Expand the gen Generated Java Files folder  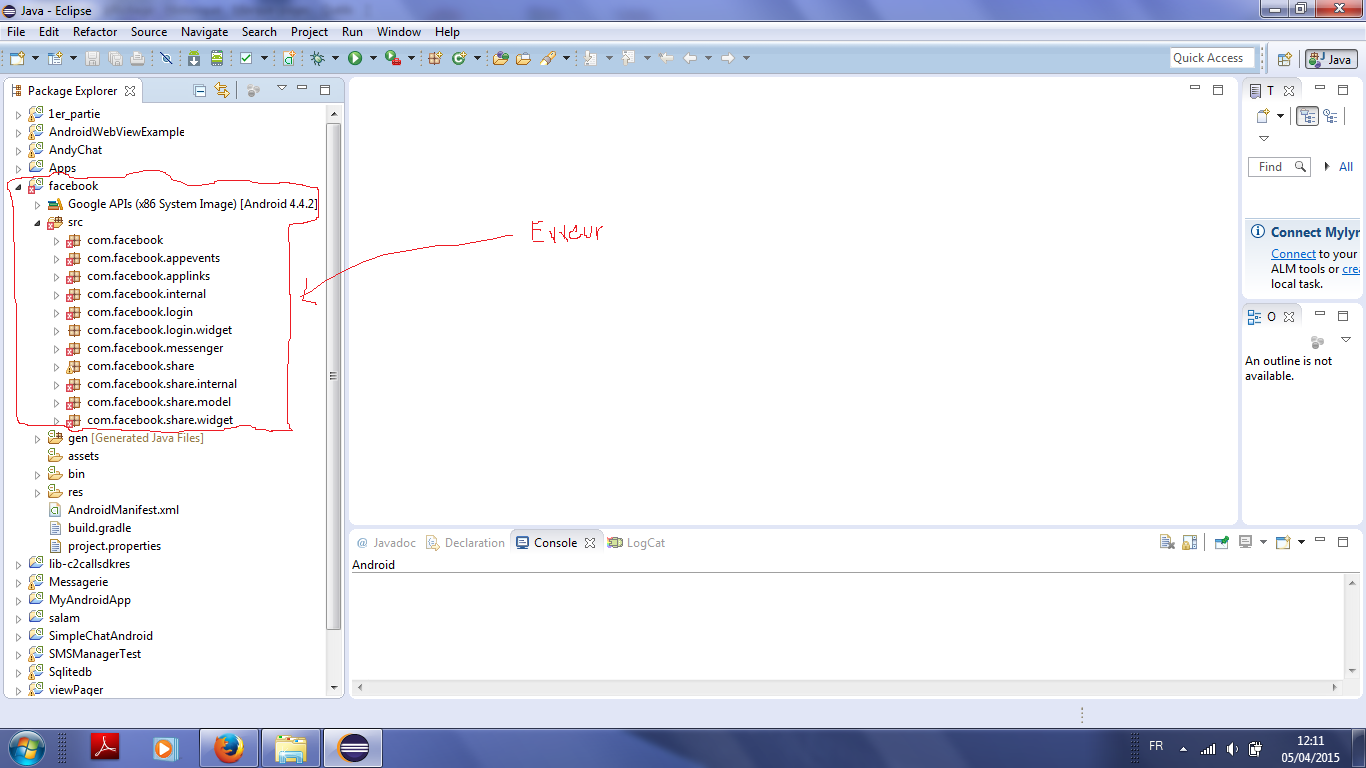(x=38, y=438)
